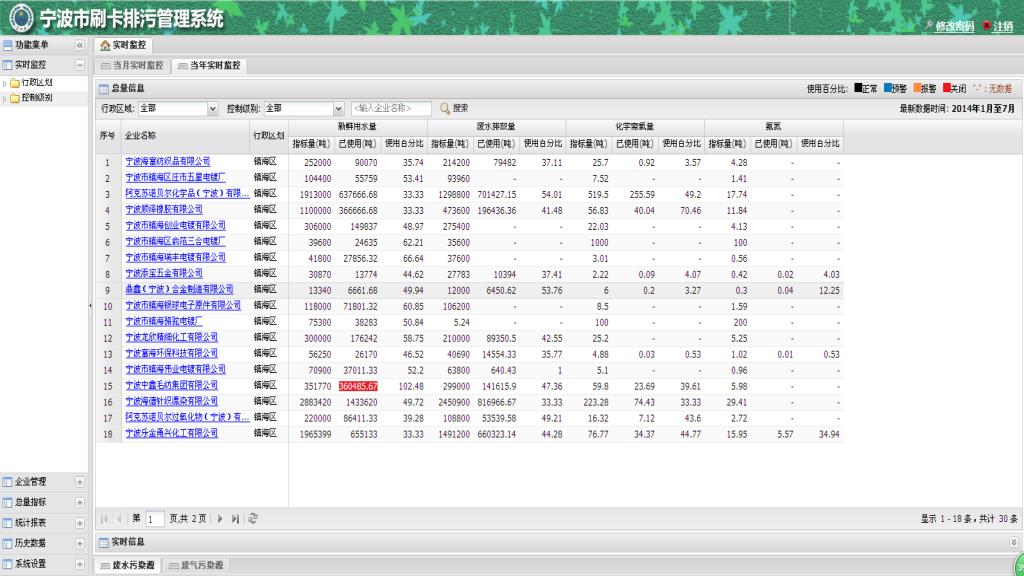Expand the 总量指标 section with plus
1024x576 pixels.
pyautogui.click(x=80, y=502)
